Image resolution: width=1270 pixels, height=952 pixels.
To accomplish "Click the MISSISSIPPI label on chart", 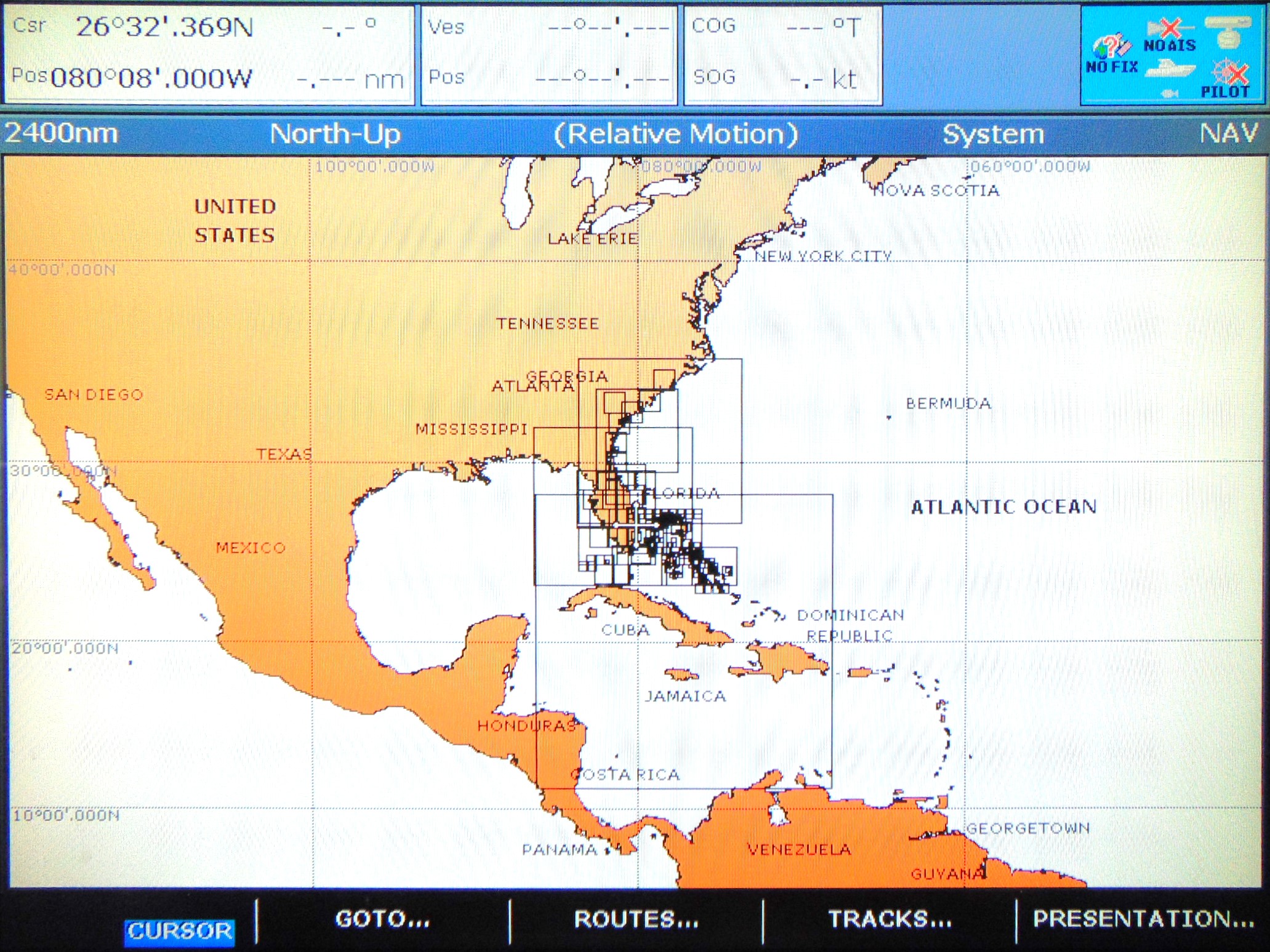I will (472, 429).
